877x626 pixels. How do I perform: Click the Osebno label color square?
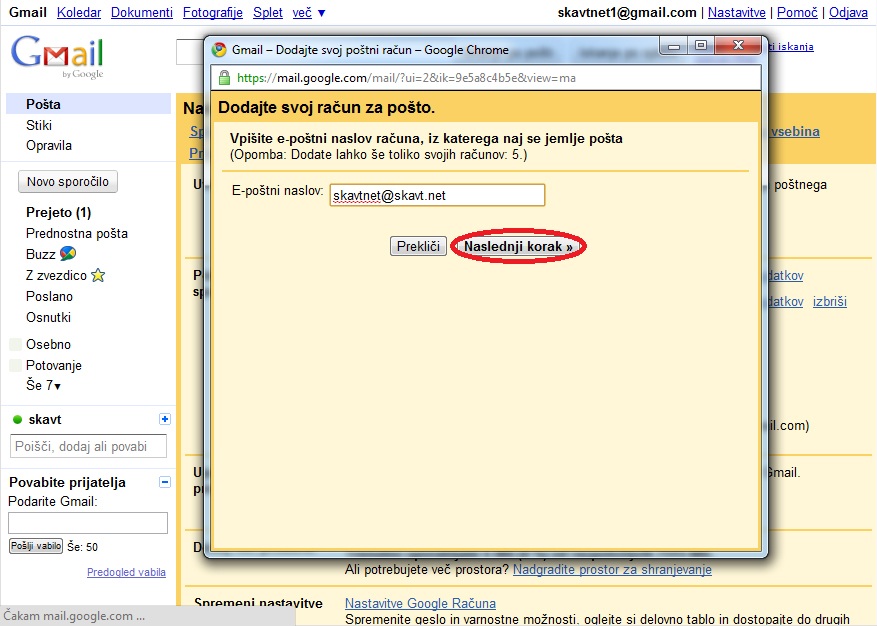click(x=16, y=344)
